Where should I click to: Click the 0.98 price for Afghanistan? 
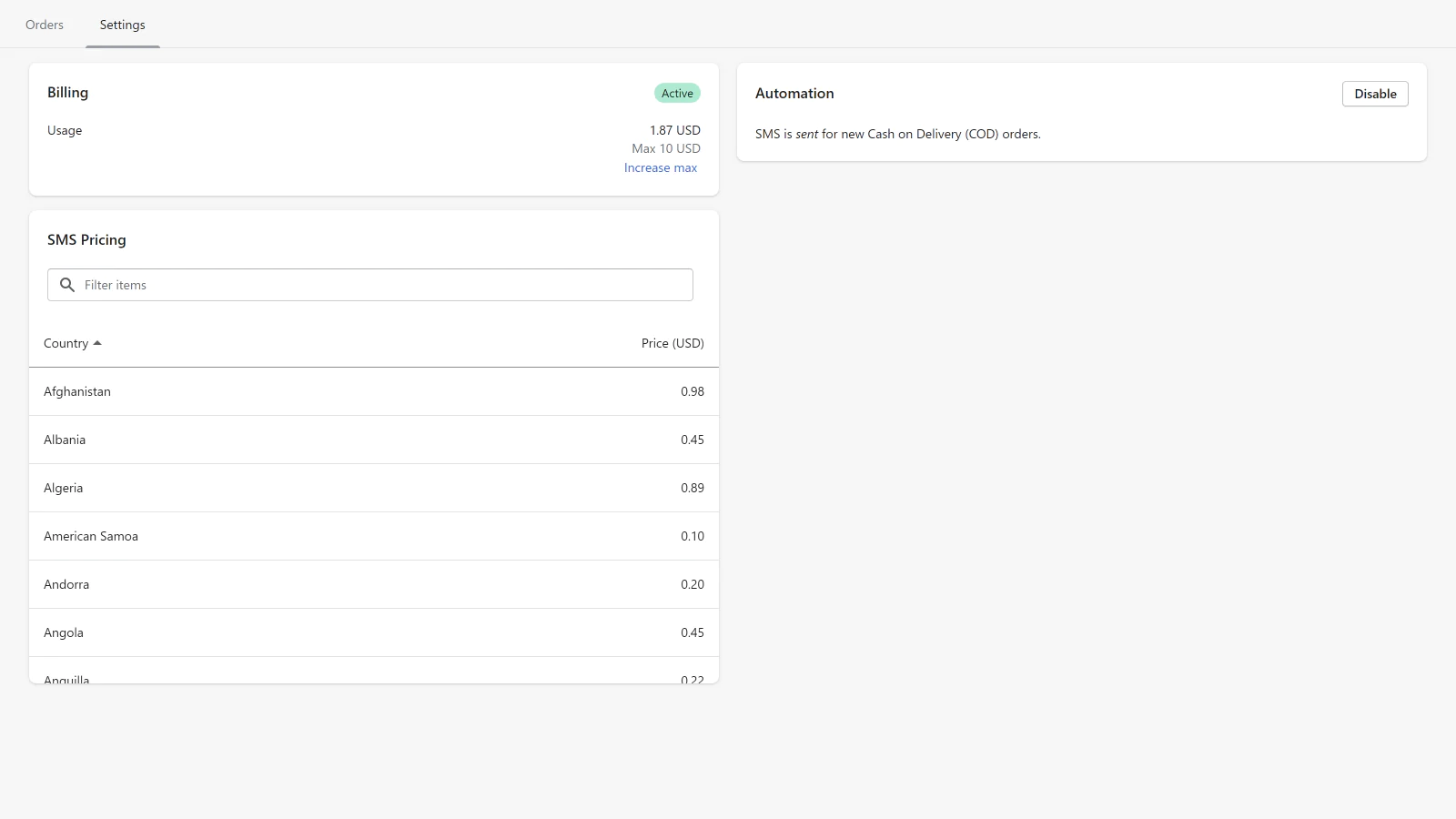pyautogui.click(x=692, y=391)
